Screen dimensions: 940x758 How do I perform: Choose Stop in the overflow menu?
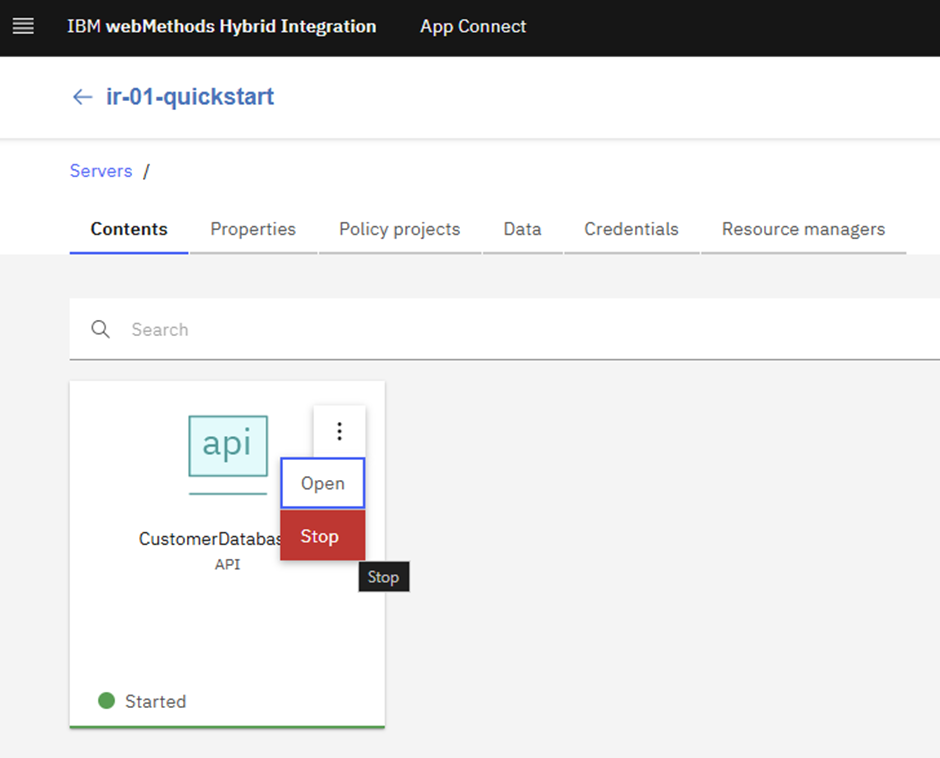tap(323, 536)
